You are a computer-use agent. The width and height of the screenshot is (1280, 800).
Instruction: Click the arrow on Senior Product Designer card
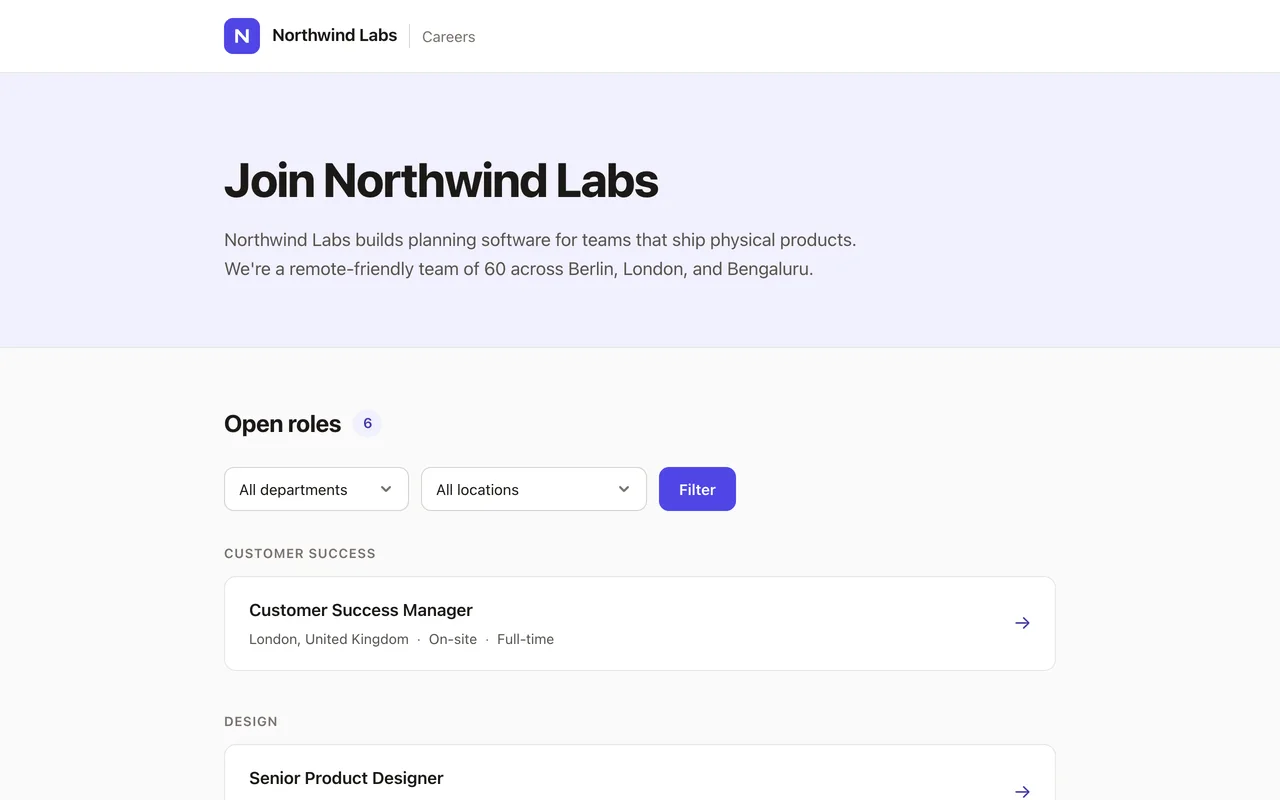coord(1022,791)
